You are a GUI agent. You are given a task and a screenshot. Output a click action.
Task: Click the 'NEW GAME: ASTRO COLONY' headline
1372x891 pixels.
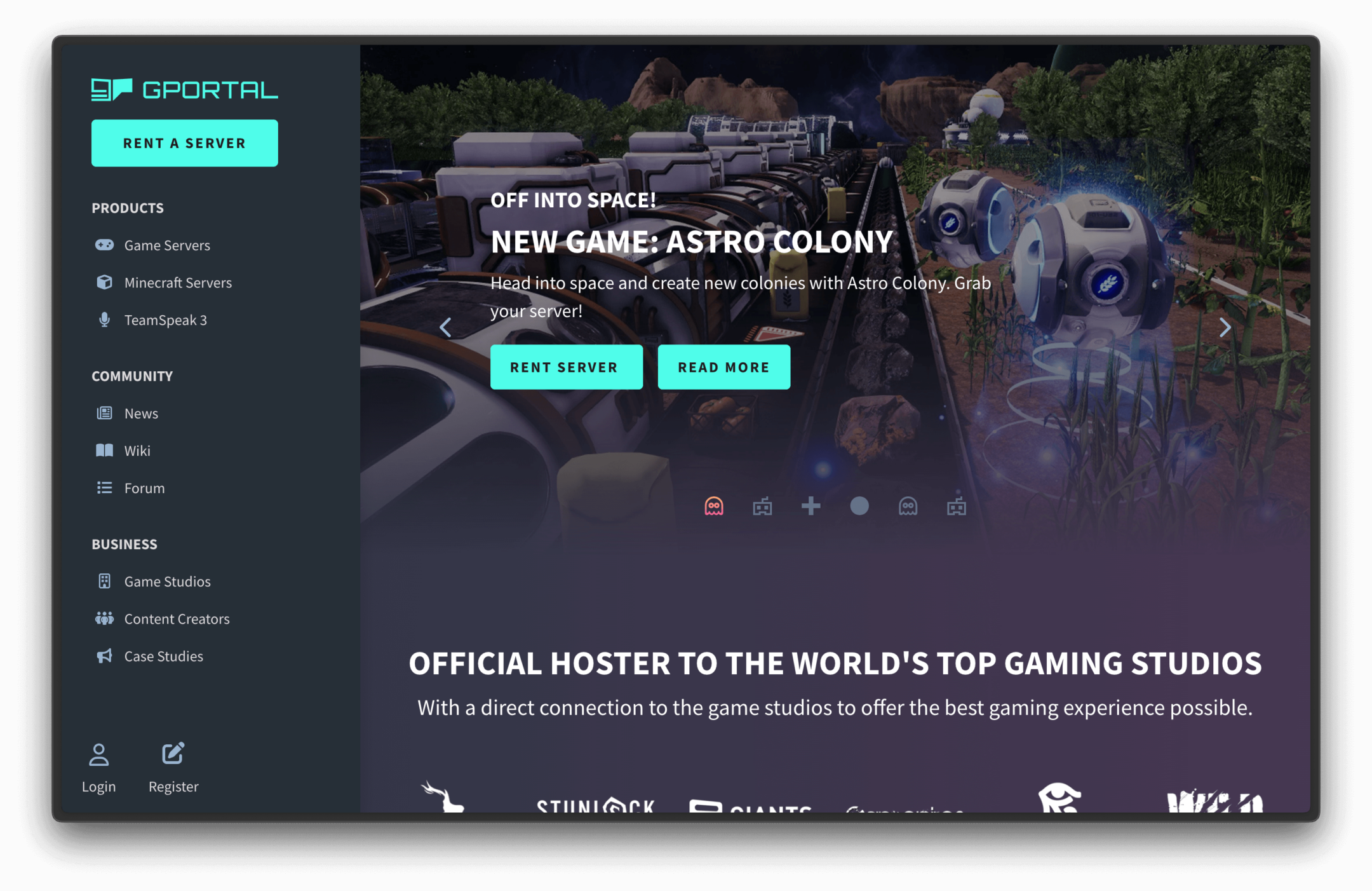pos(692,242)
